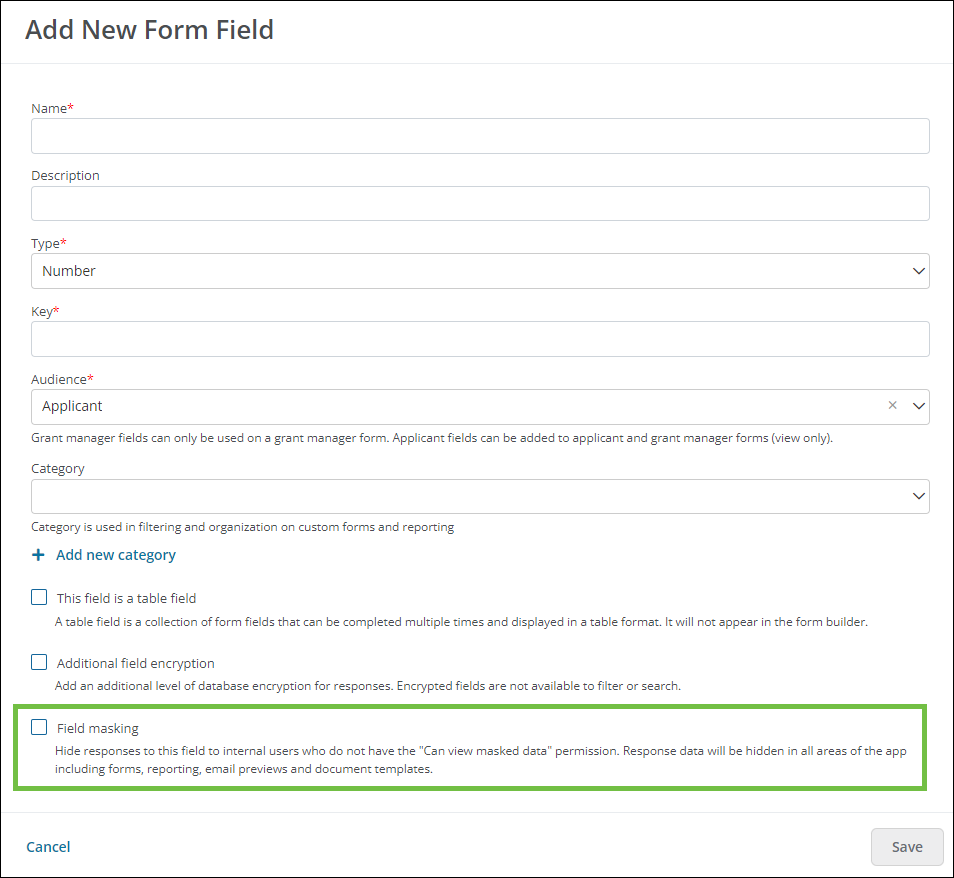Focus the Description input field

[x=480, y=203]
